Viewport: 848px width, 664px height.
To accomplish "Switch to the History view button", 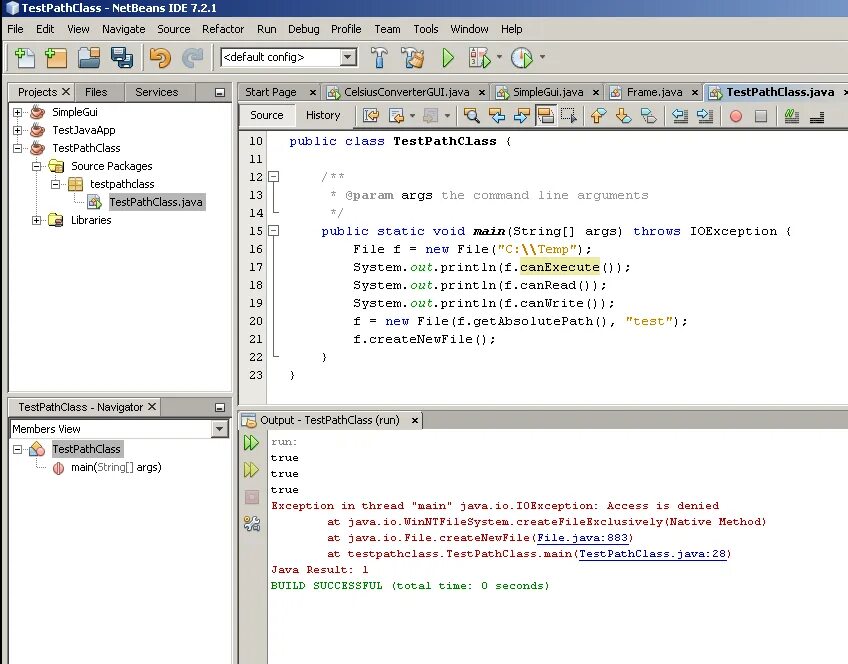I will click(323, 115).
